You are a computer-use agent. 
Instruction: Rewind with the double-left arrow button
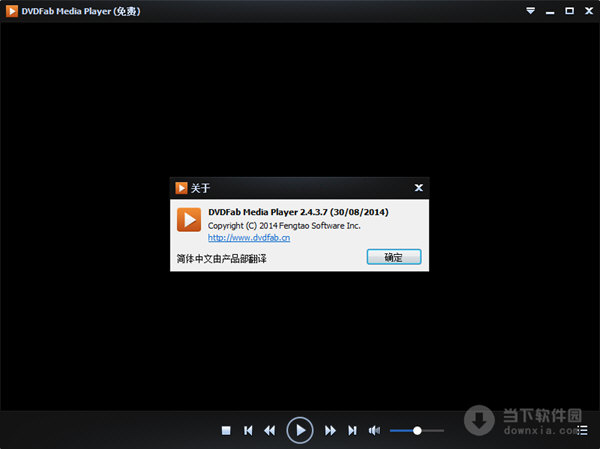270,431
